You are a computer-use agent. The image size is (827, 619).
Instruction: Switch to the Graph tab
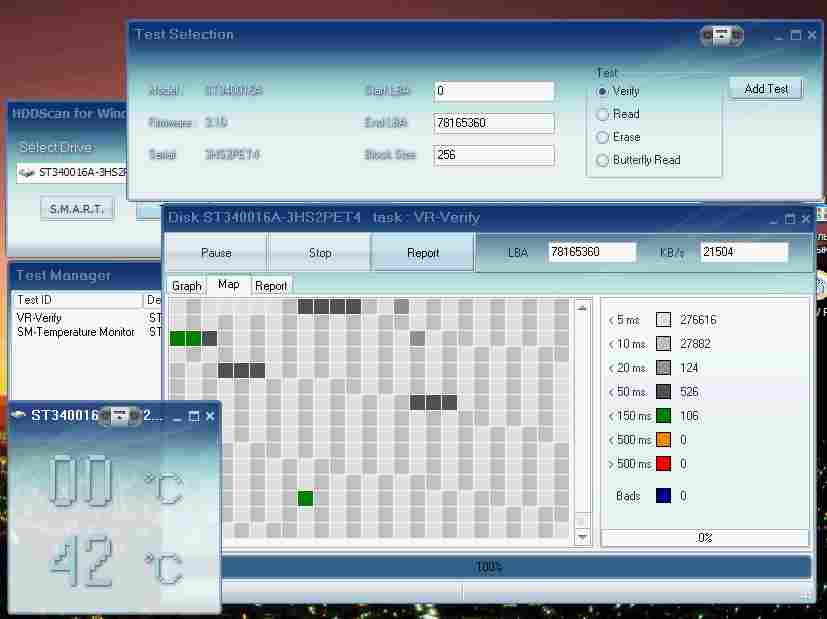[187, 286]
